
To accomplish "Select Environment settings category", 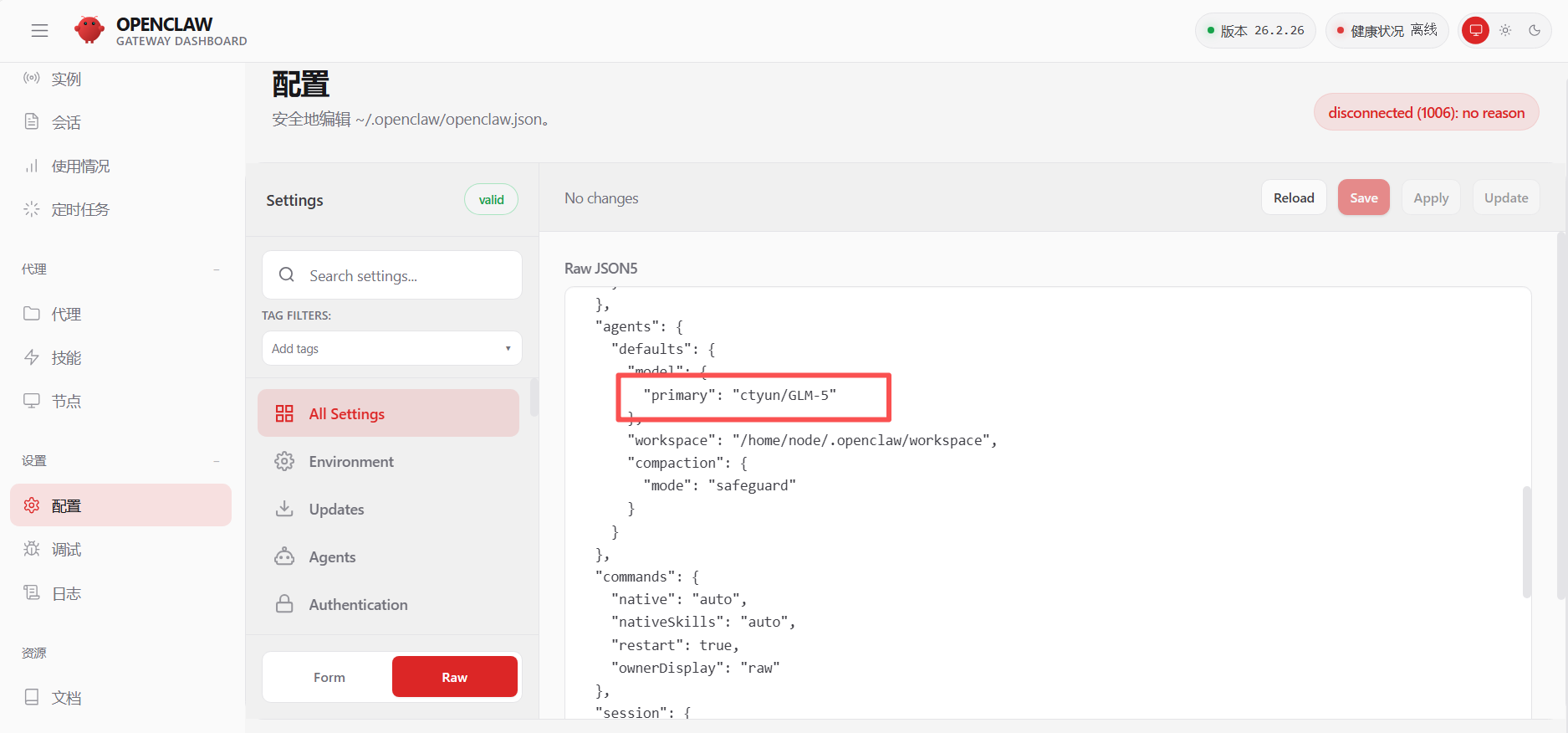I will pos(350,462).
